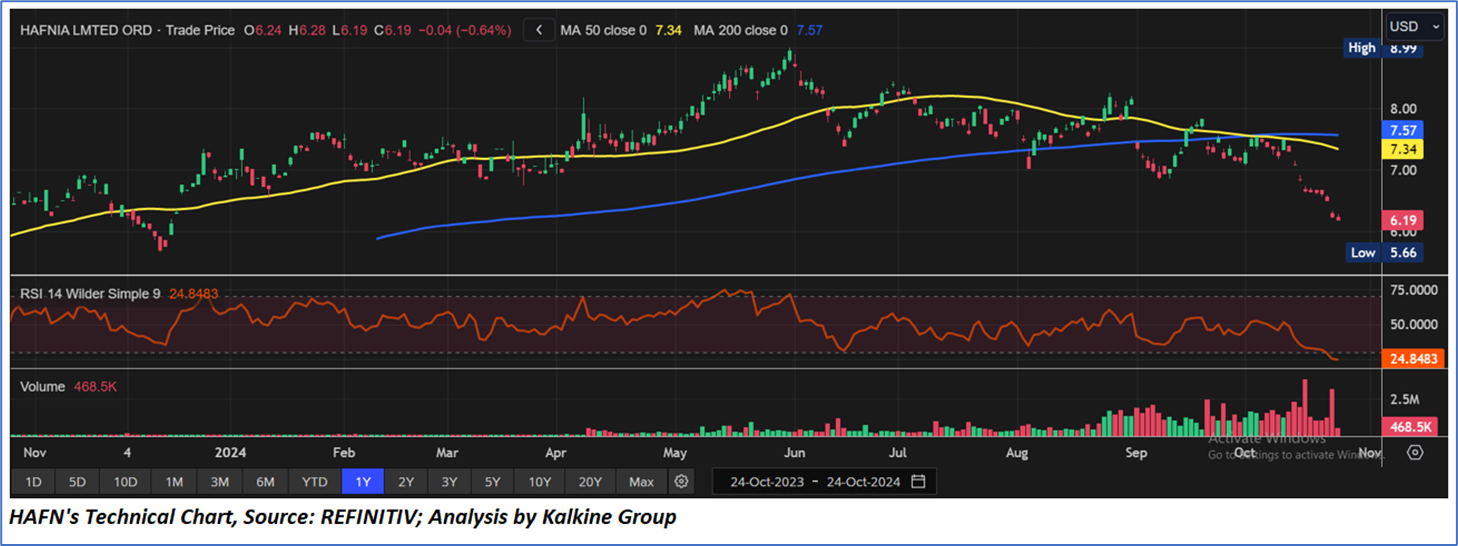Image resolution: width=1458 pixels, height=546 pixels.
Task: Select the 1D time range
Action: pyautogui.click(x=33, y=481)
